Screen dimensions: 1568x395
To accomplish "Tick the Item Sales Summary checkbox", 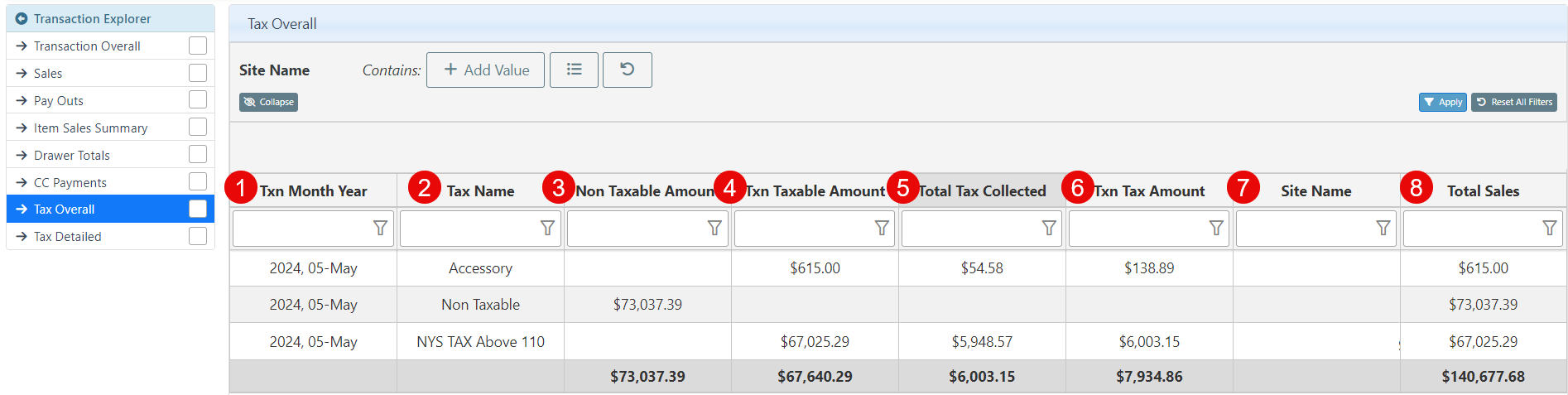I will pos(198,128).
